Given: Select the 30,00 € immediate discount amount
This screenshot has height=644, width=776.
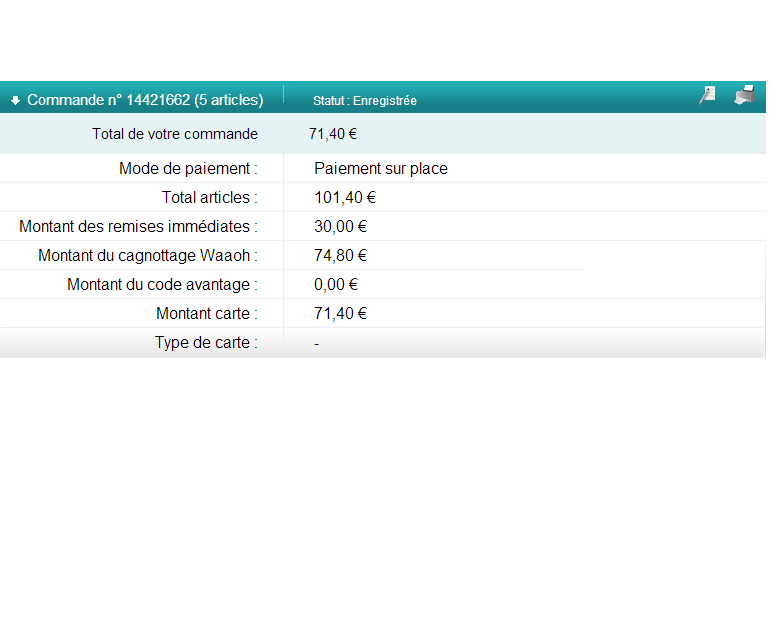Looking at the screenshot, I should pyautogui.click(x=340, y=227).
